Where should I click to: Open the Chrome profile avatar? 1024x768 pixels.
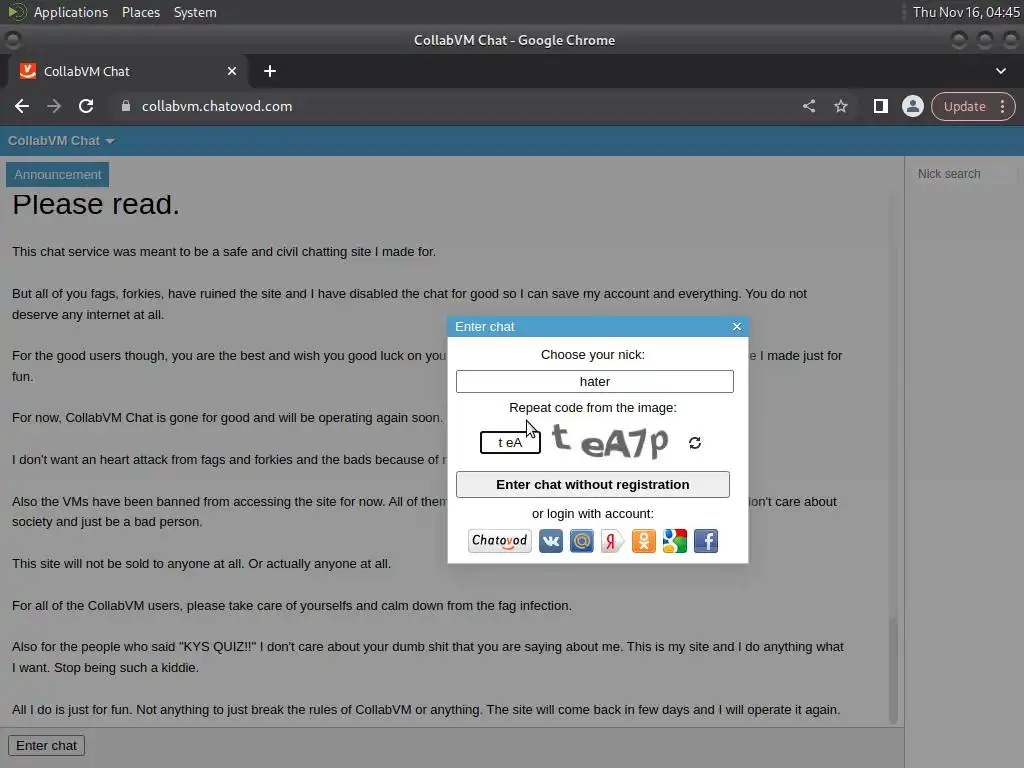click(912, 106)
